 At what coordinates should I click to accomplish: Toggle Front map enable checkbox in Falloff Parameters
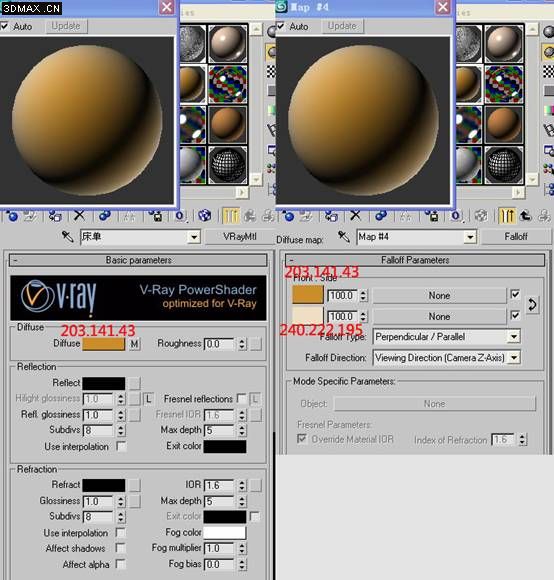pos(515,294)
